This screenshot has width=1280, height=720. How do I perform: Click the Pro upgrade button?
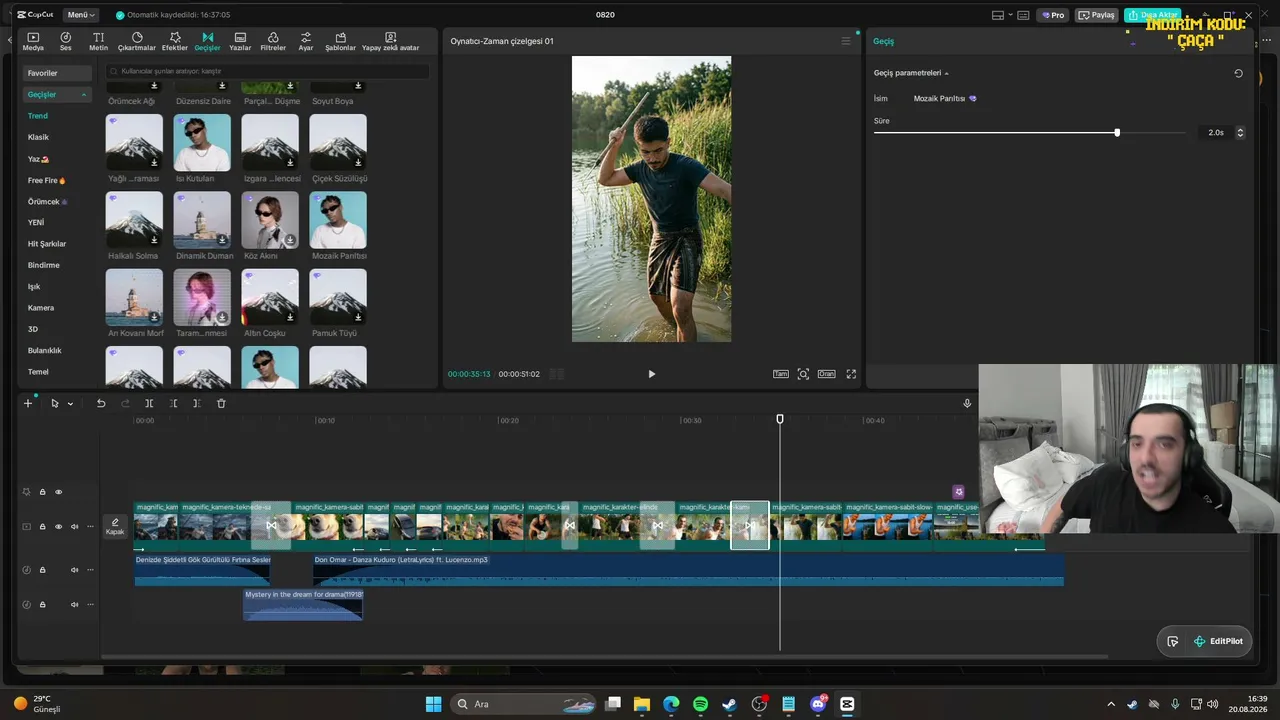click(x=1053, y=15)
